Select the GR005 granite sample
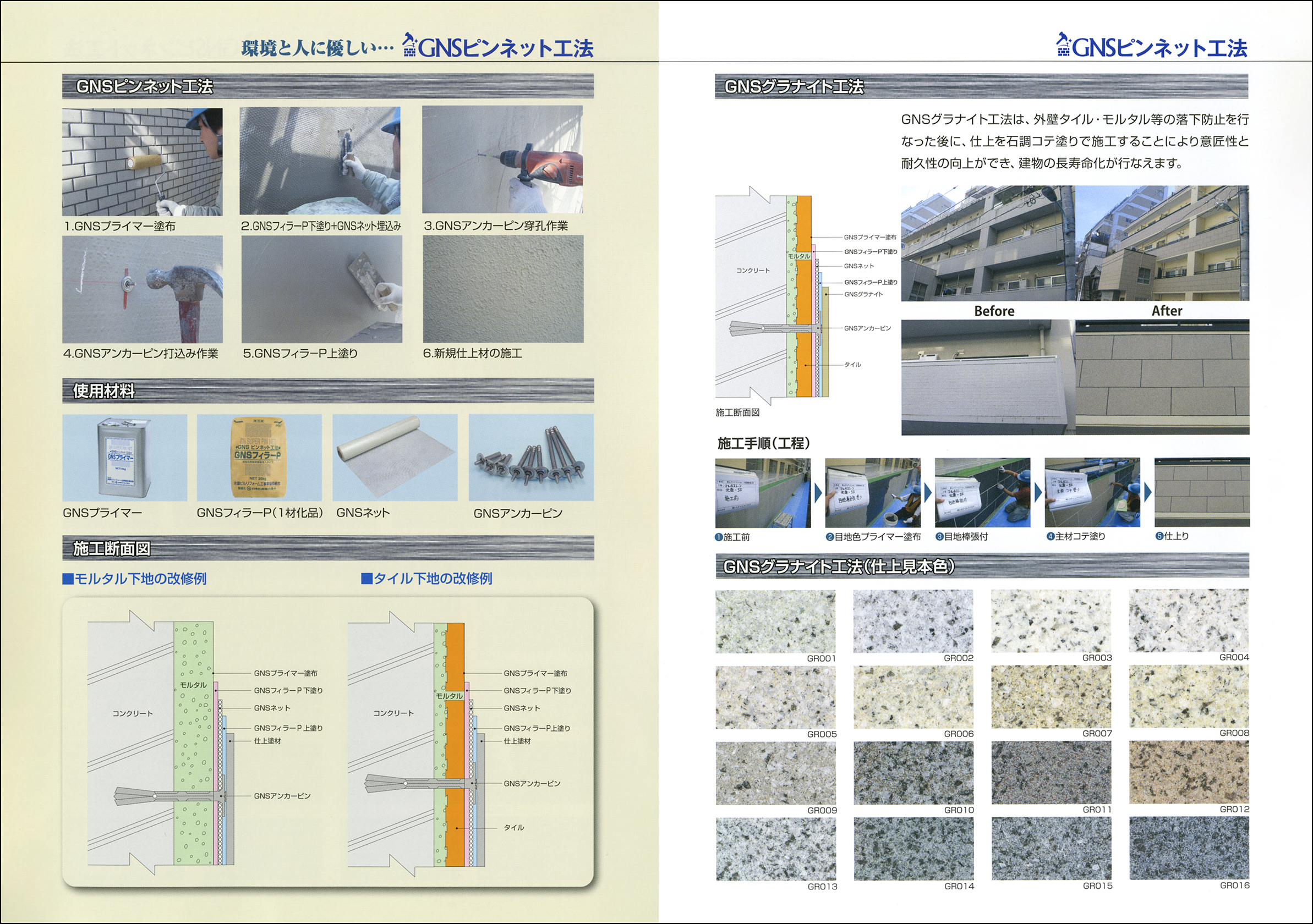Image resolution: width=1313 pixels, height=924 pixels. click(x=775, y=698)
